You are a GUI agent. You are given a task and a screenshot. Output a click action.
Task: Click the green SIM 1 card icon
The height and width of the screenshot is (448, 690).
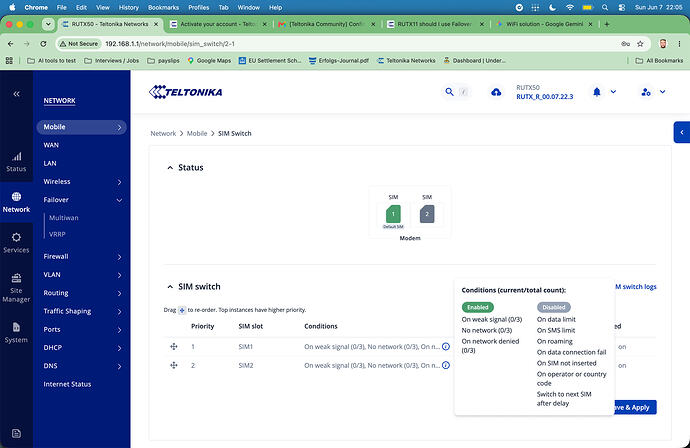point(393,214)
